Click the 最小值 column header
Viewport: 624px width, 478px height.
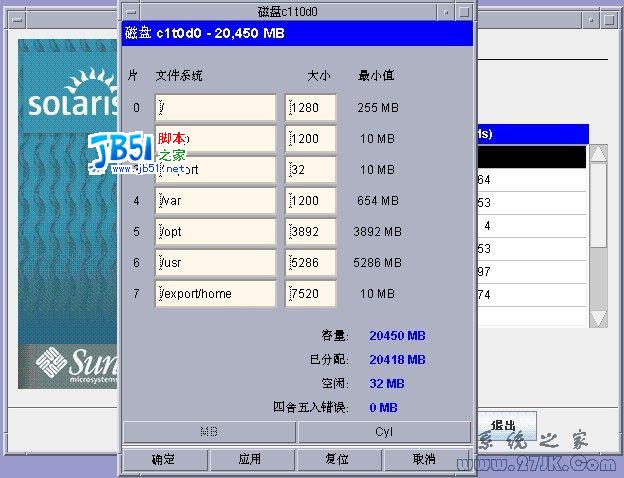[x=376, y=75]
